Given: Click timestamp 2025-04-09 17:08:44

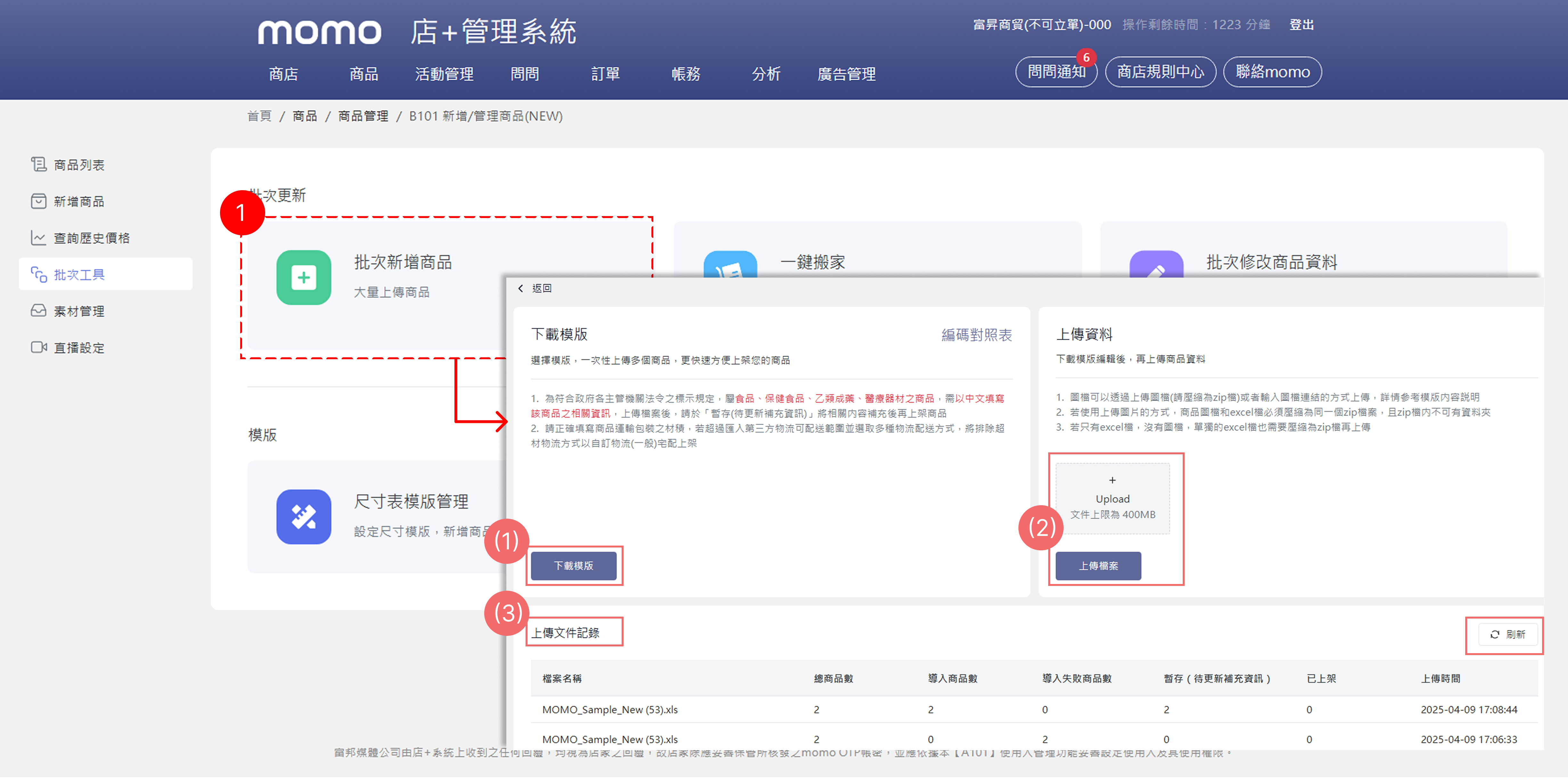Looking at the screenshot, I should point(1469,710).
